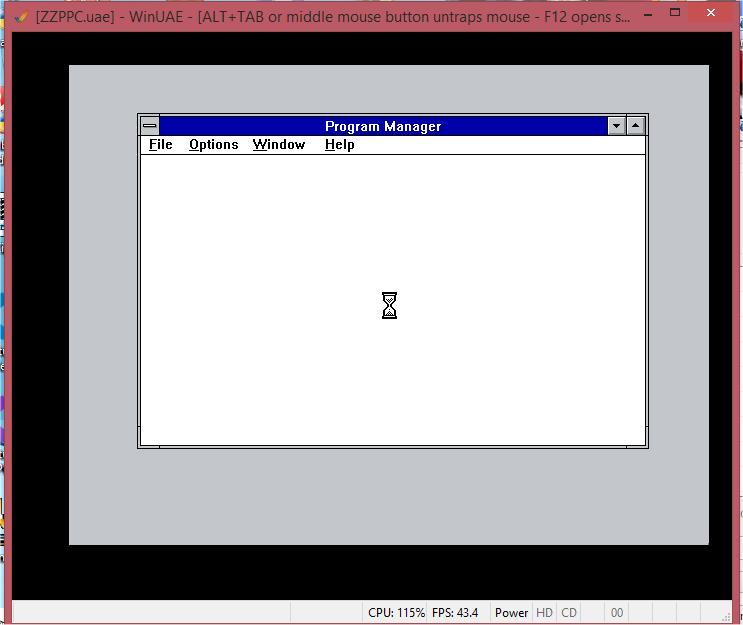Click the 00 floppy track indicator
Image resolution: width=743 pixels, height=625 pixels.
616,613
